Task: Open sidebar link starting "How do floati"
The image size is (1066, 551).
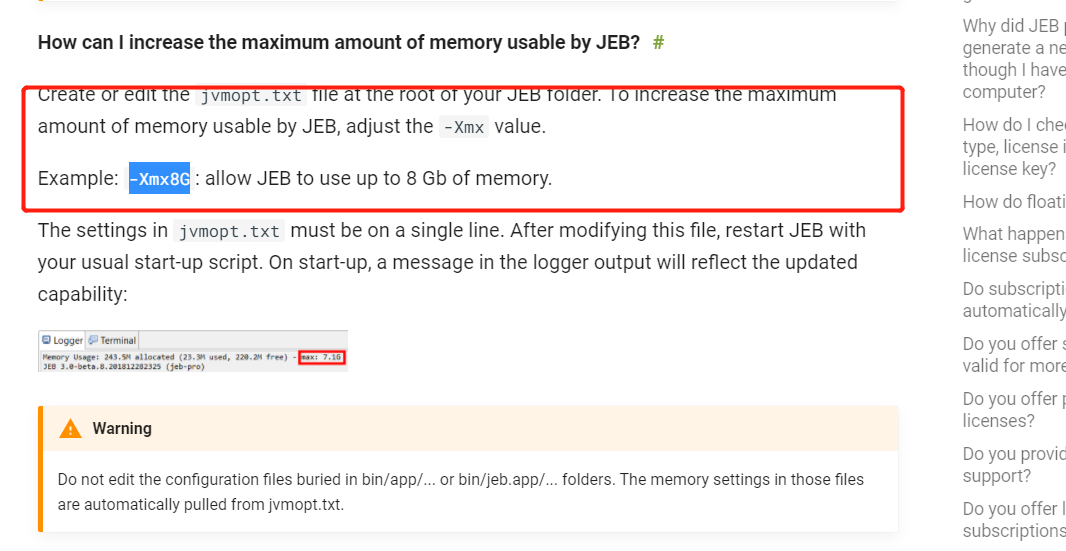Action: coord(1014,201)
